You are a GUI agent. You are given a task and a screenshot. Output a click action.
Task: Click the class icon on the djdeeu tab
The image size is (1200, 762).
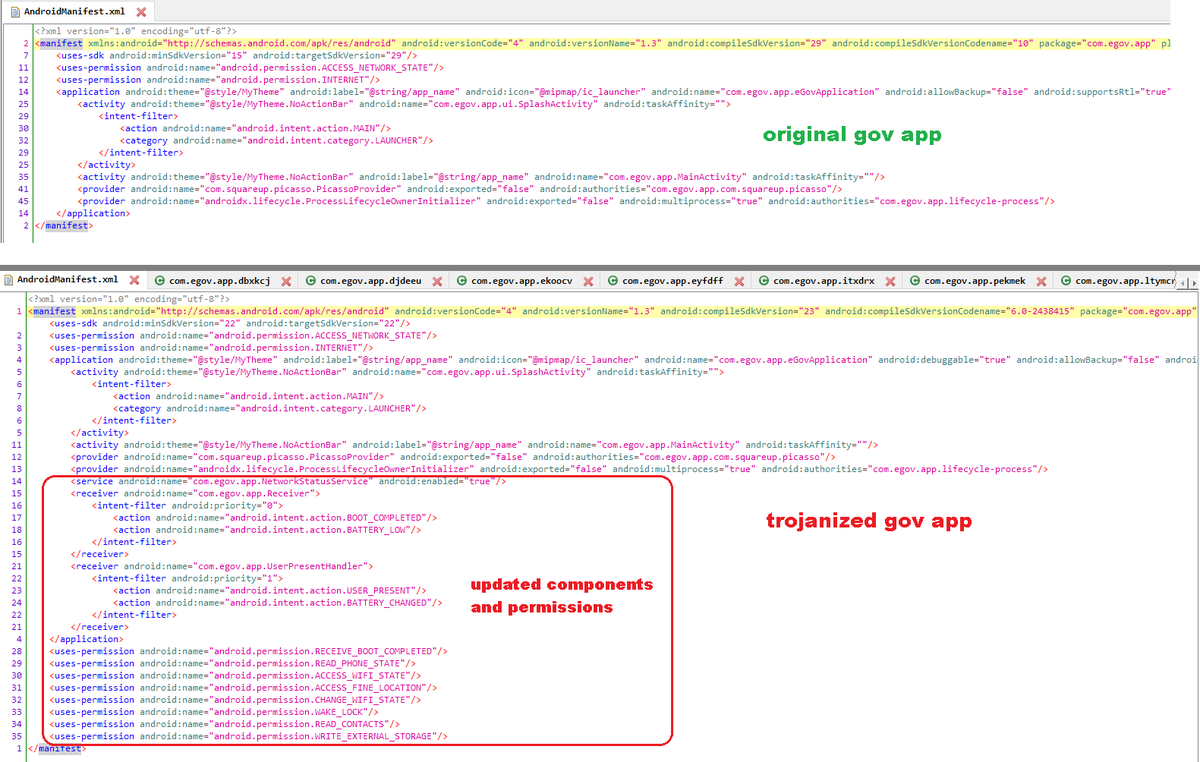coord(311,281)
